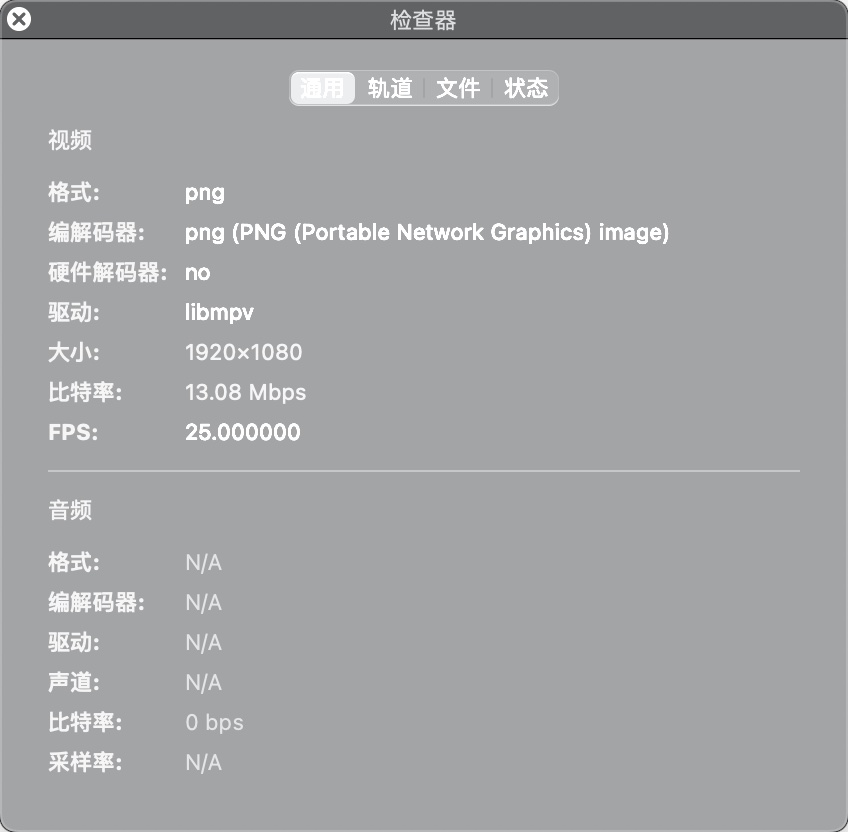Click the FPS label
Image resolution: width=848 pixels, height=832 pixels.
click(x=73, y=433)
